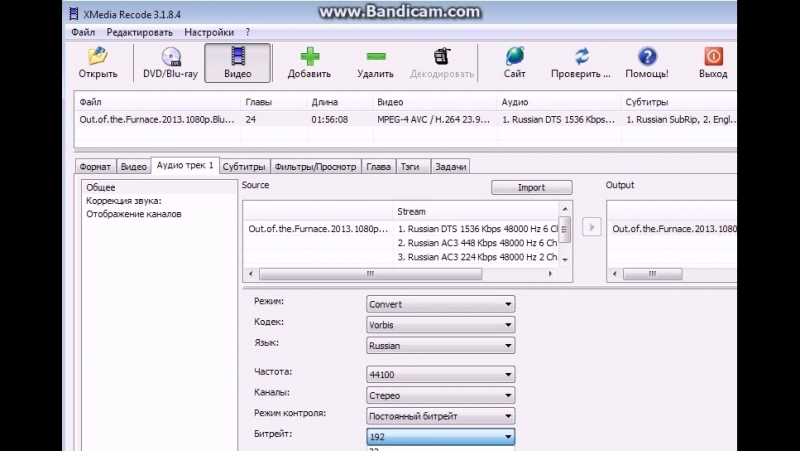Select stream 1. Russian DTS 1536 Kbps
Viewport: 800px width, 451px height.
pos(478,229)
